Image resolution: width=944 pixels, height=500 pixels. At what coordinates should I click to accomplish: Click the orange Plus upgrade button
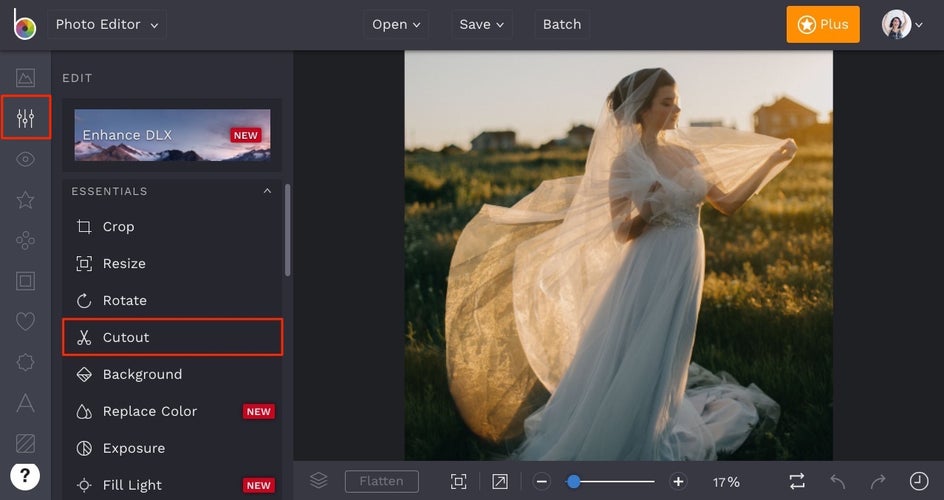pyautogui.click(x=822, y=25)
